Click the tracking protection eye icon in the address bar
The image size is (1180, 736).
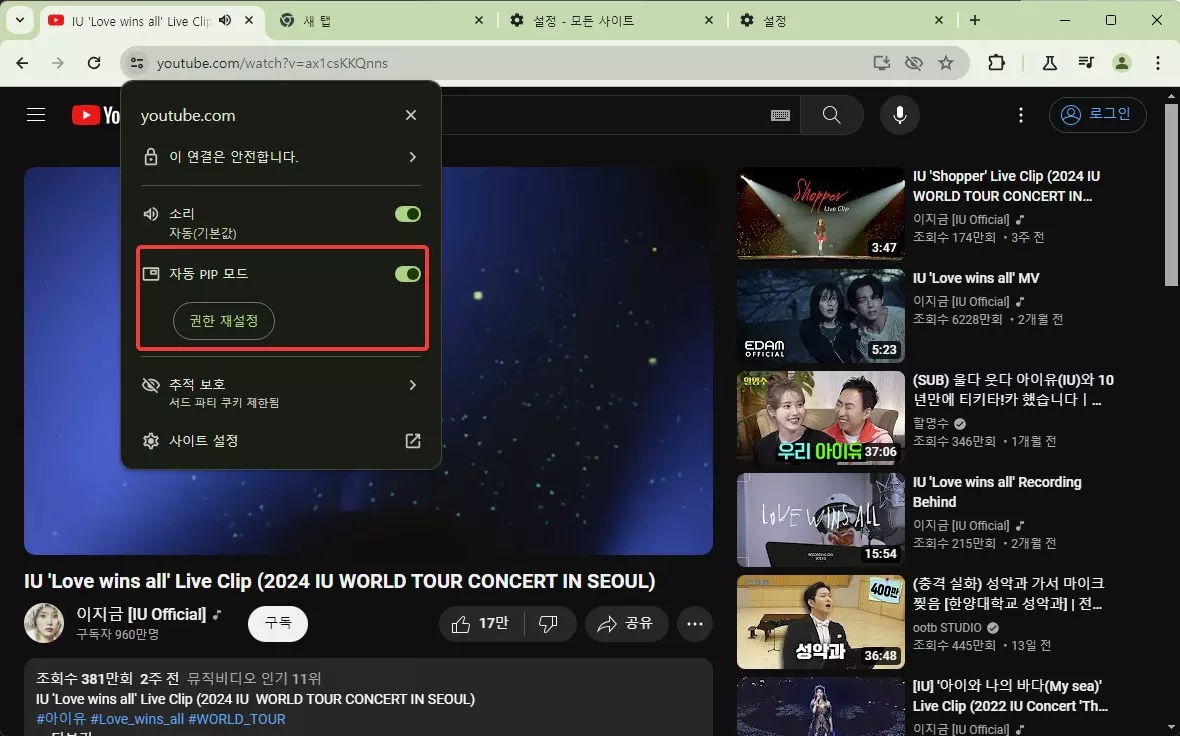click(x=913, y=62)
